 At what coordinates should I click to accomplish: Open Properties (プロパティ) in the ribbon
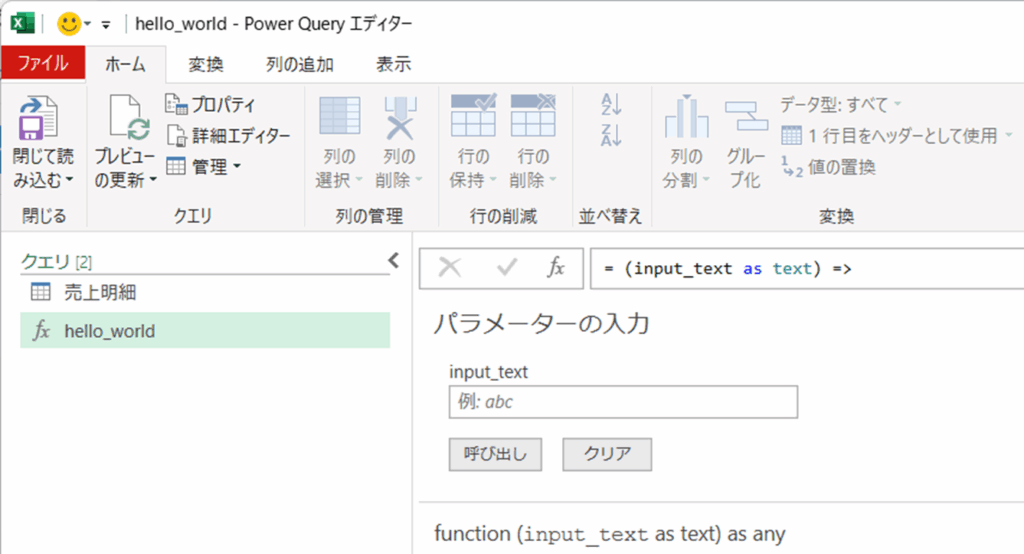click(x=211, y=105)
